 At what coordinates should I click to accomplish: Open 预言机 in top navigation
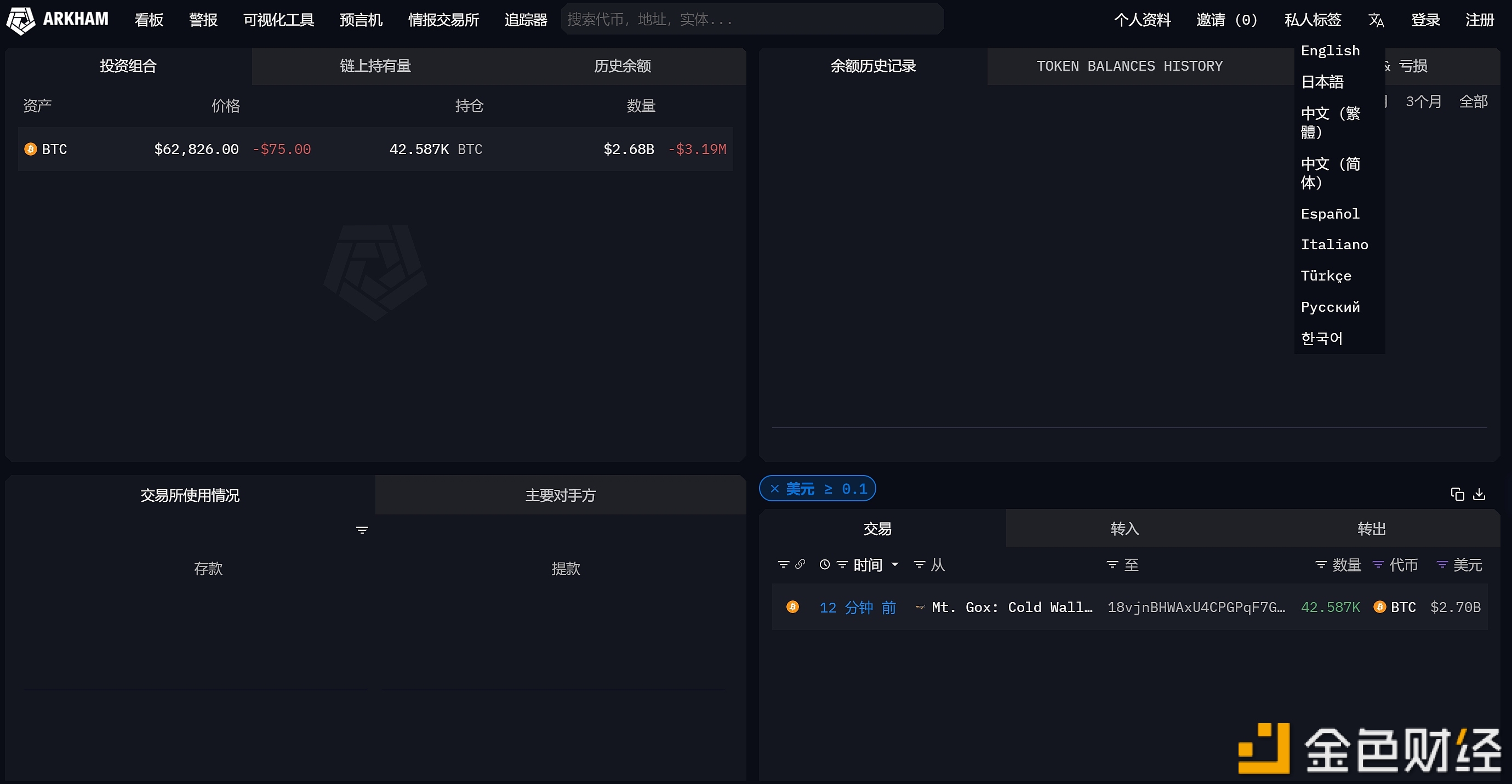tap(361, 20)
